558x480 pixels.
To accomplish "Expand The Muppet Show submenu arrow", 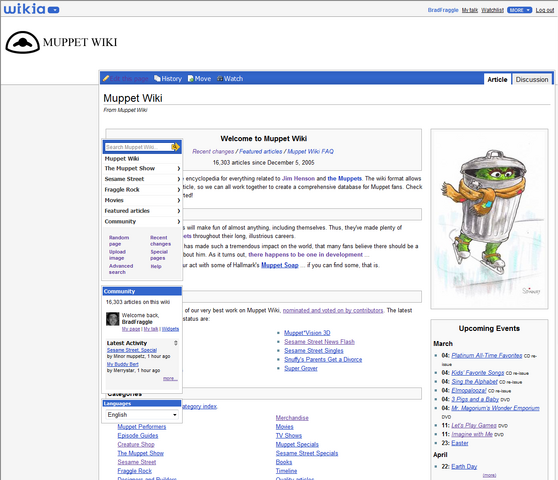I will 179,169.
